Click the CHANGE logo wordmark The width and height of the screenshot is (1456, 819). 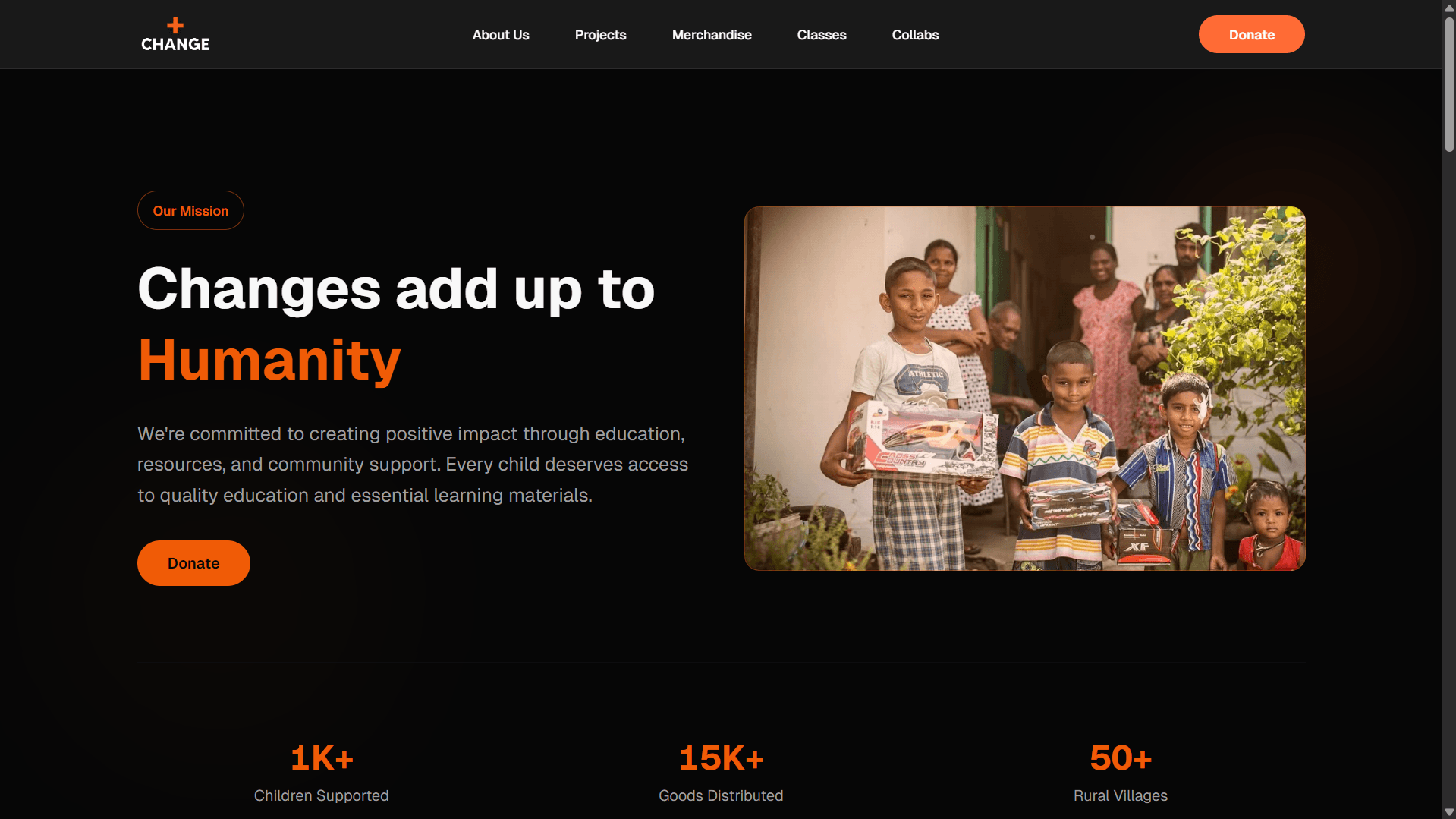[175, 44]
